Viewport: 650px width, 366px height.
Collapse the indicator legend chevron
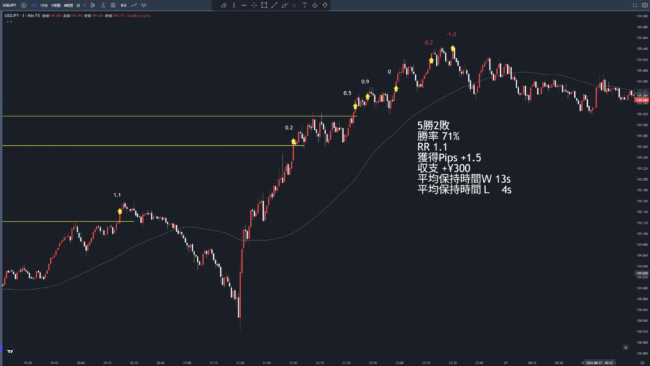click(x=7, y=22)
